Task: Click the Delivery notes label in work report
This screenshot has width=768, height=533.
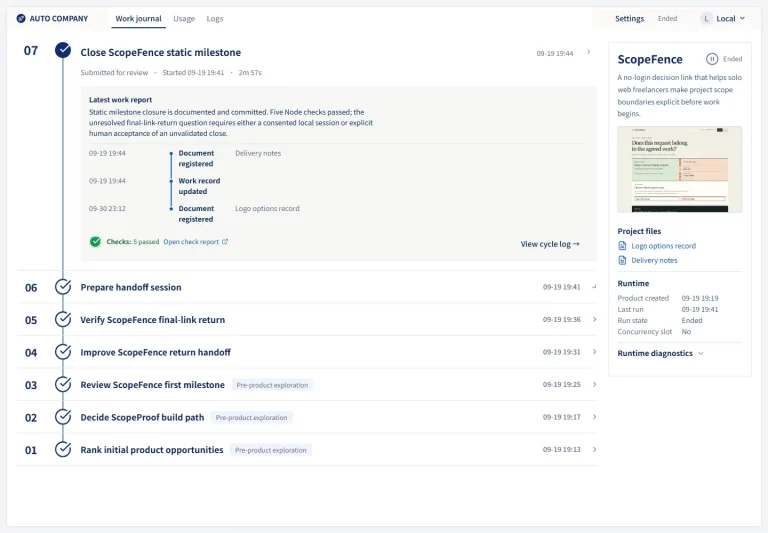Action: [x=258, y=153]
